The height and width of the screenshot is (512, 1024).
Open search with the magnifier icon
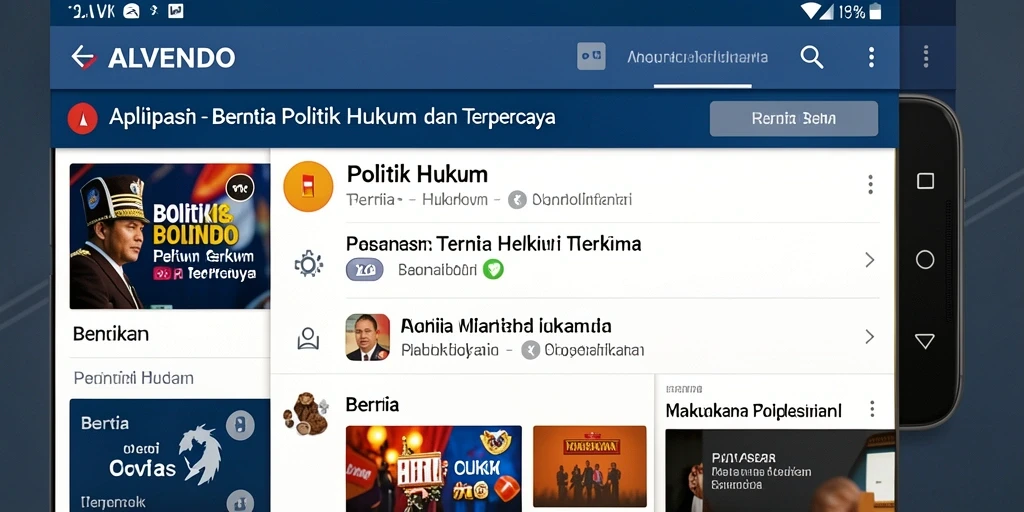[x=812, y=57]
